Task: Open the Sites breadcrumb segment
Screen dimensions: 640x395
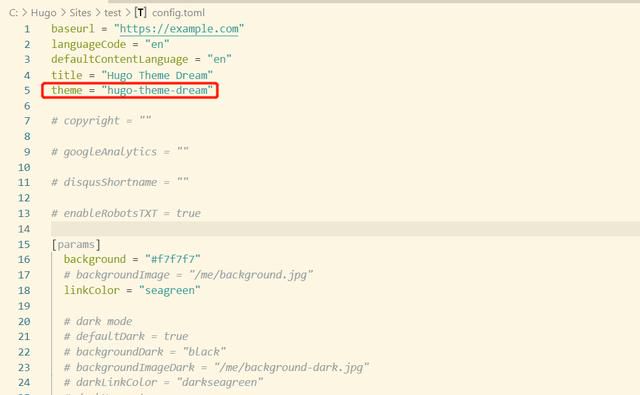Action: [80, 13]
